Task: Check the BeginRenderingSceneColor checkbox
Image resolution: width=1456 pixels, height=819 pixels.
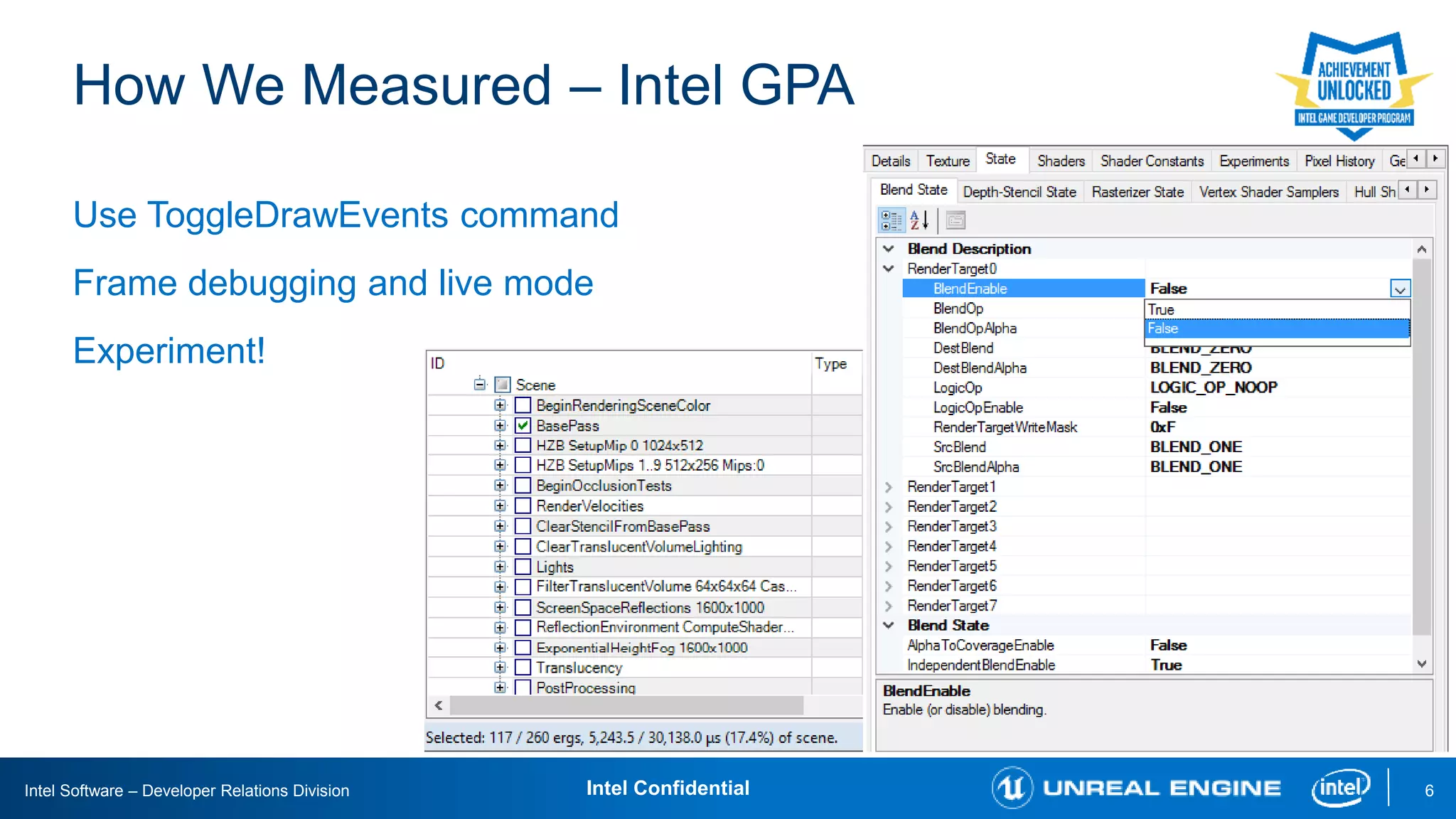Action: click(x=523, y=405)
